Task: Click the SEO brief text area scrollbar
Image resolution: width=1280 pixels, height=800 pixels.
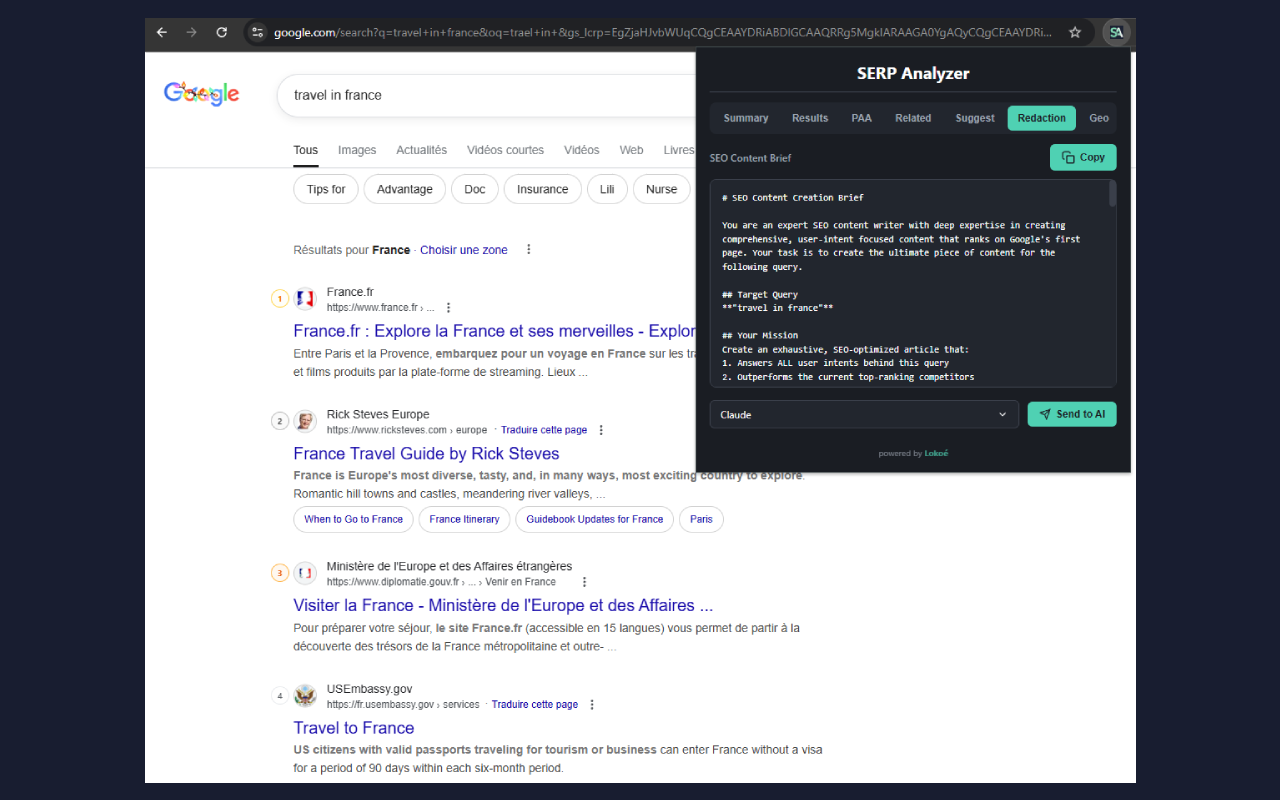Action: (x=1112, y=194)
